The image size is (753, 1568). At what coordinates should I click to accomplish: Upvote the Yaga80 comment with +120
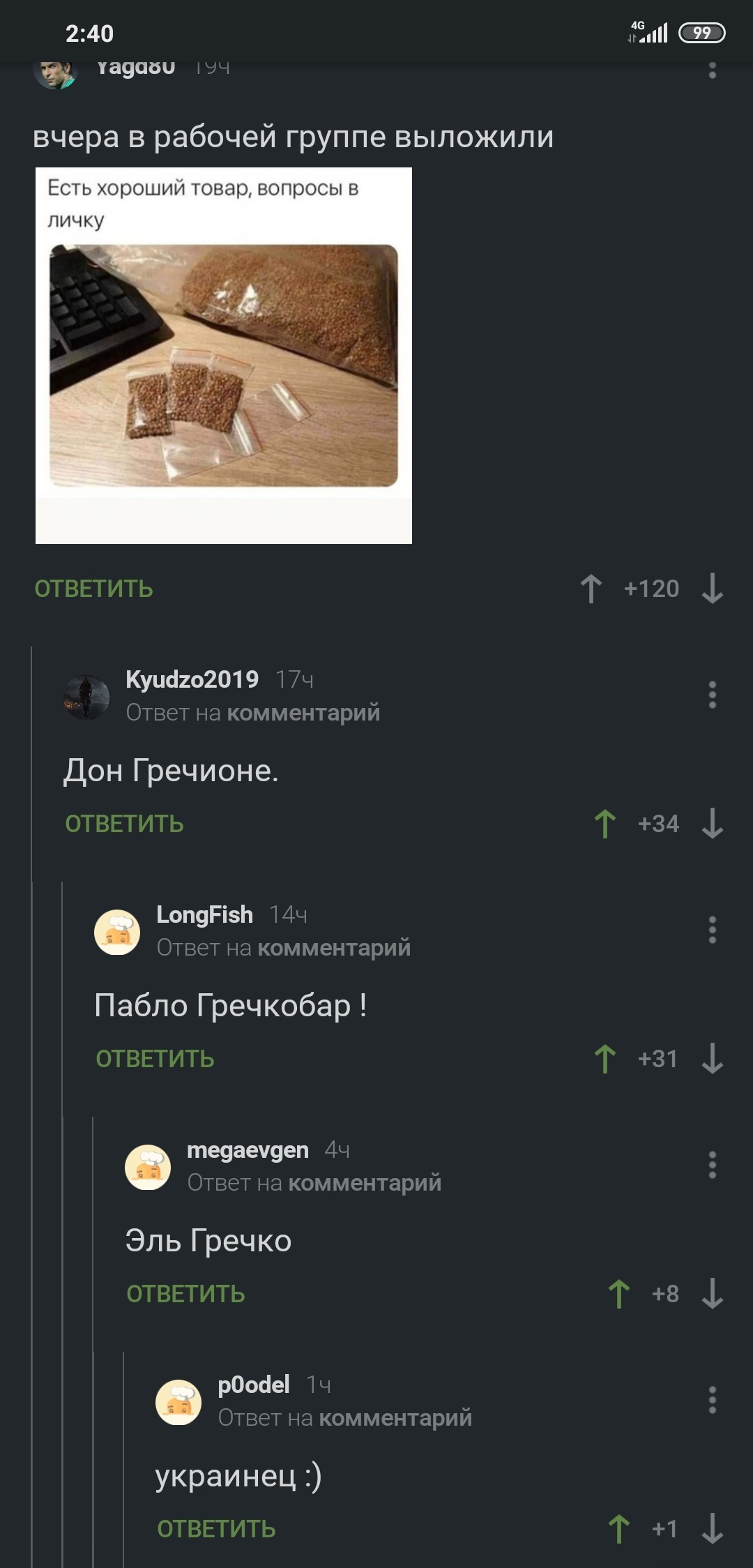point(591,589)
